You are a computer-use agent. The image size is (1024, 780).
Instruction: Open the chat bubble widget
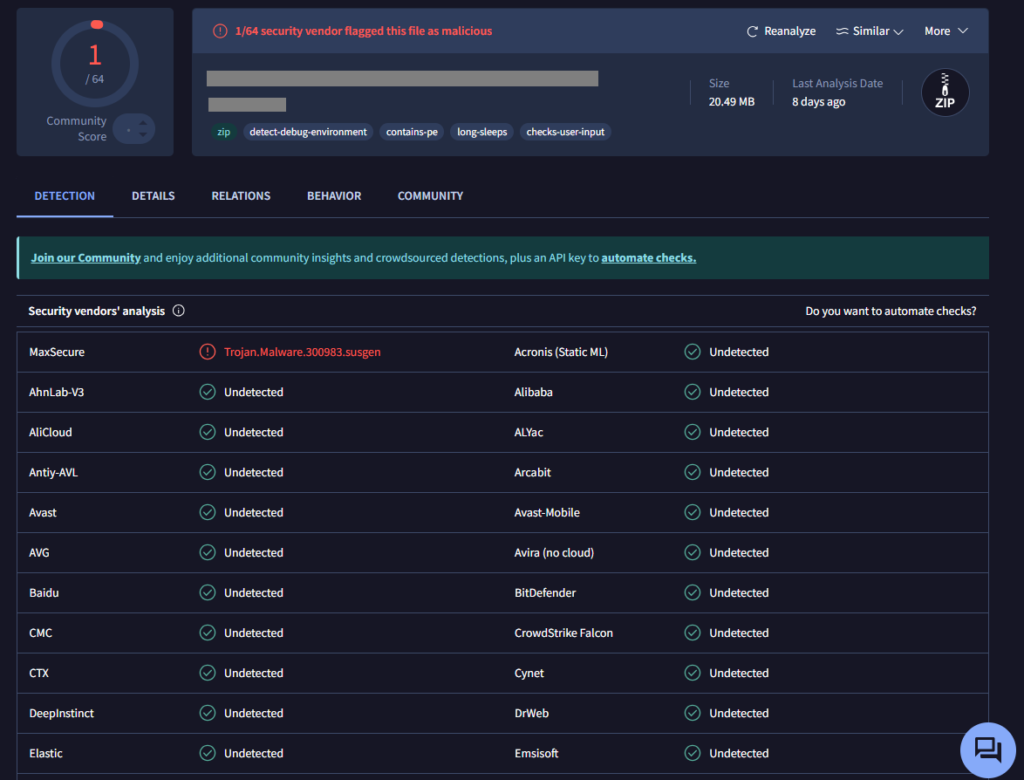pyautogui.click(x=987, y=749)
